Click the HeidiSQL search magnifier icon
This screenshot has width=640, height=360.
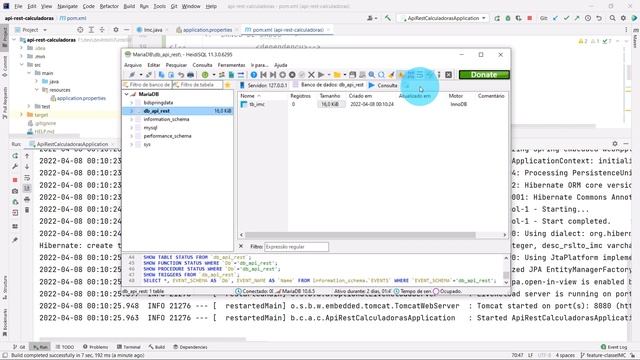coord(371,75)
